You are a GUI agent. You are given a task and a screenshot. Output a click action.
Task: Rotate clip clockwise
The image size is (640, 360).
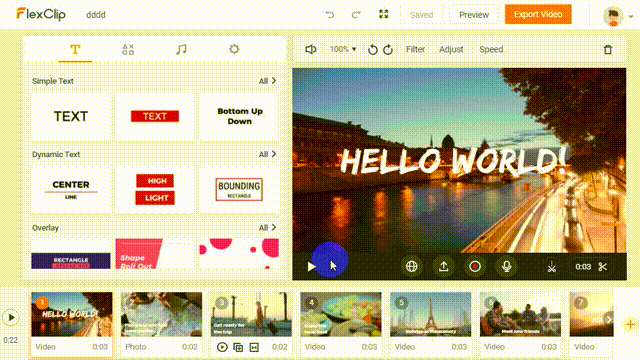click(388, 49)
